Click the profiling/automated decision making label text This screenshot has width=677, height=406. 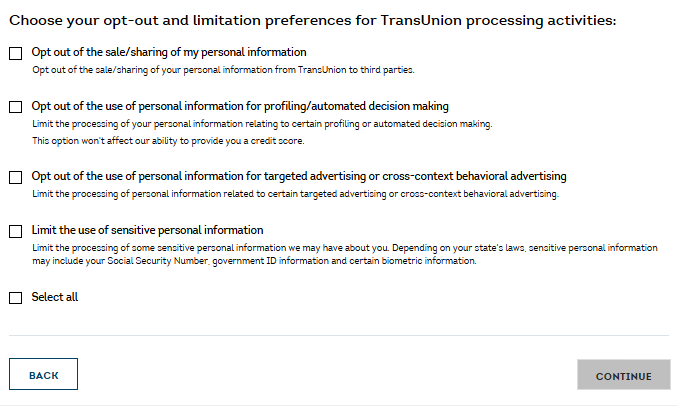pyautogui.click(x=239, y=106)
